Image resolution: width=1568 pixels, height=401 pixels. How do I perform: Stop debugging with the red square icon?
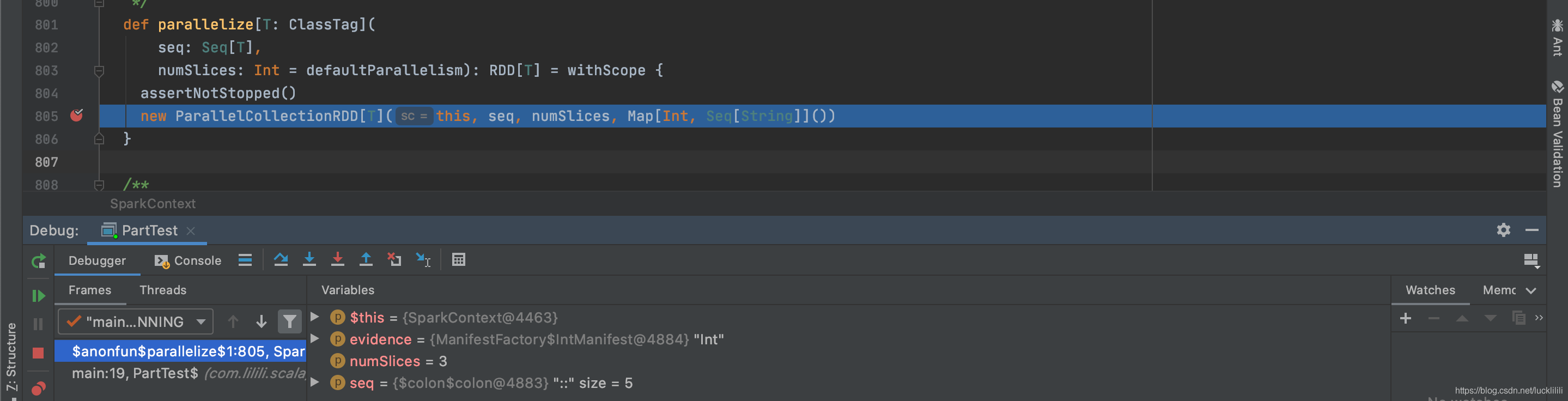coord(38,353)
